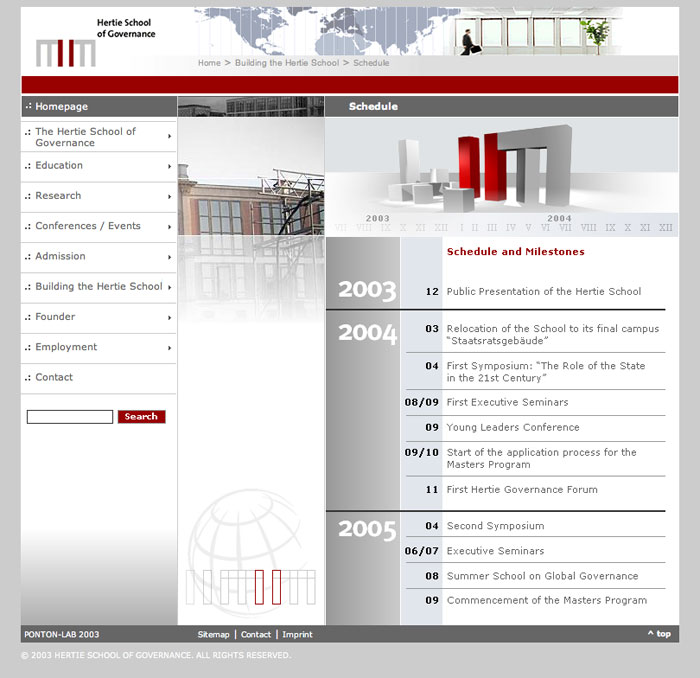
Task: Click 'Summer School on Global Governance'
Action: pos(542,576)
